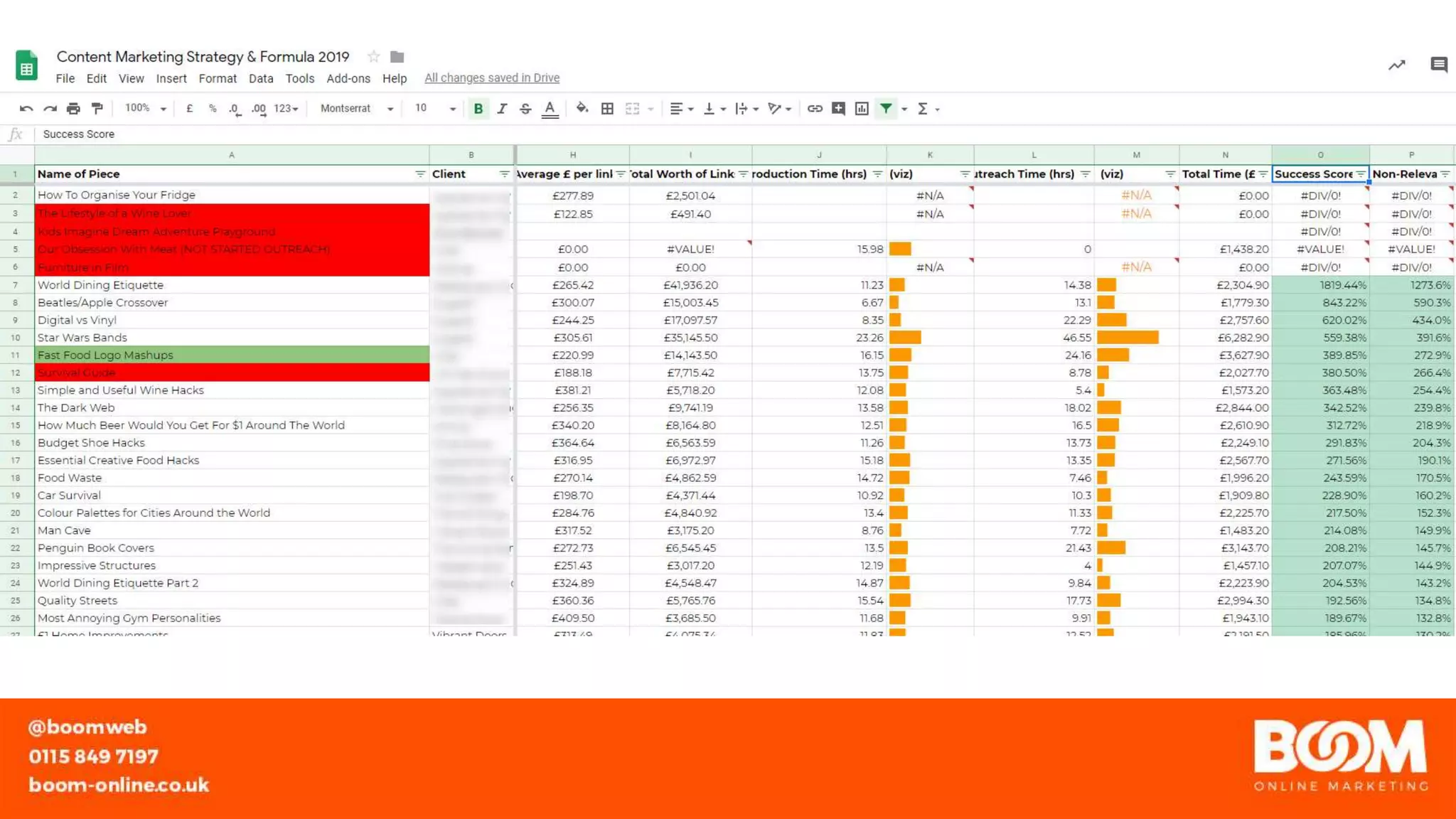1456x819 pixels.
Task: Open the comments speech bubble
Action: pos(1438,65)
